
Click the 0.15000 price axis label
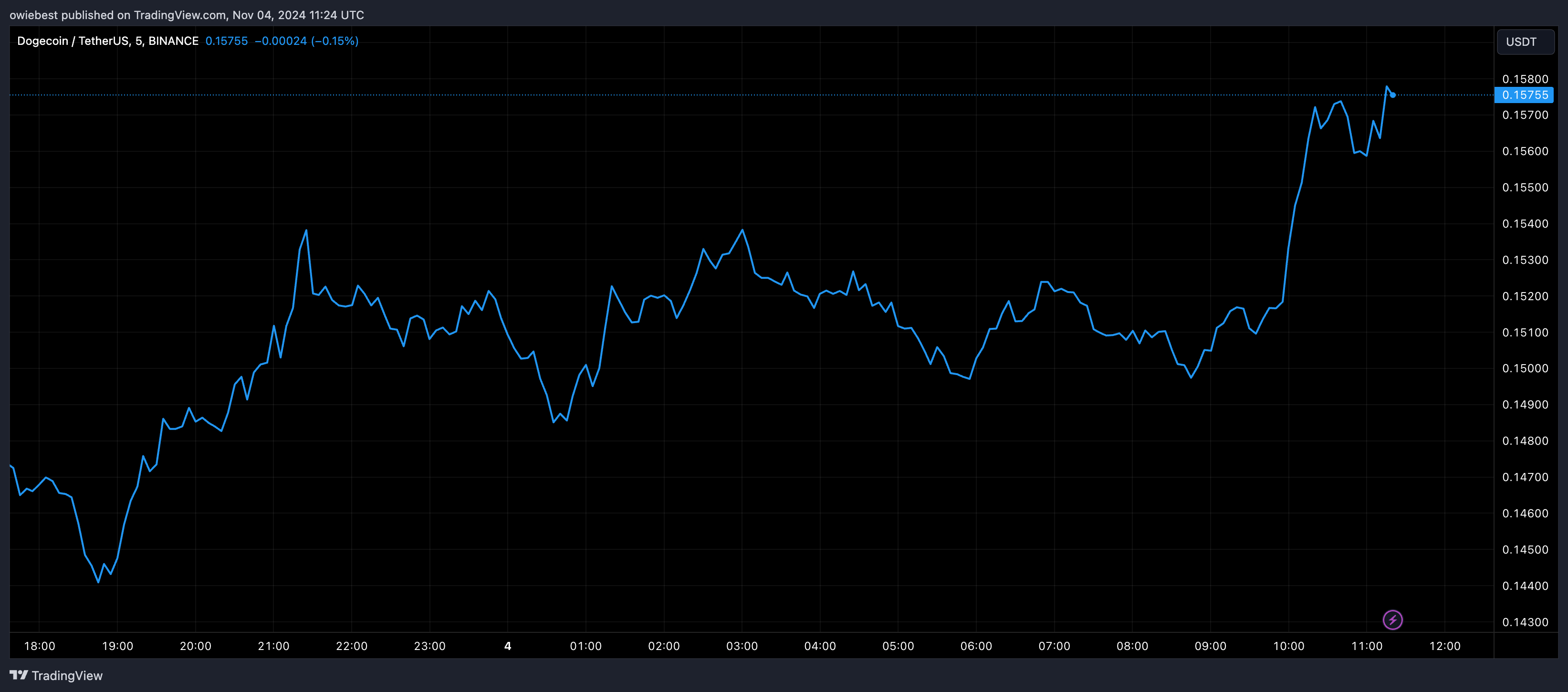click(x=1525, y=368)
